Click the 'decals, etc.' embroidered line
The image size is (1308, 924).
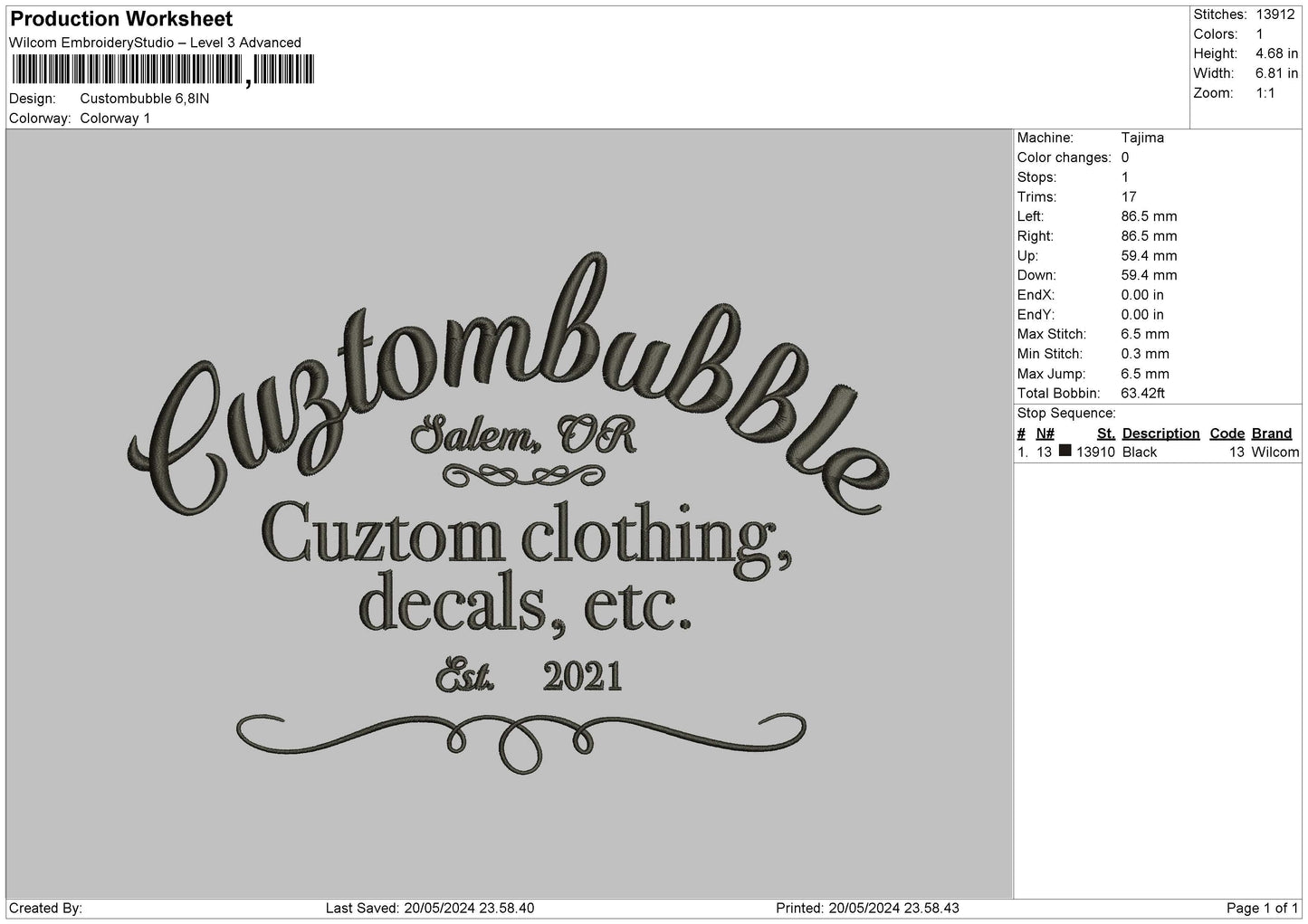525,606
